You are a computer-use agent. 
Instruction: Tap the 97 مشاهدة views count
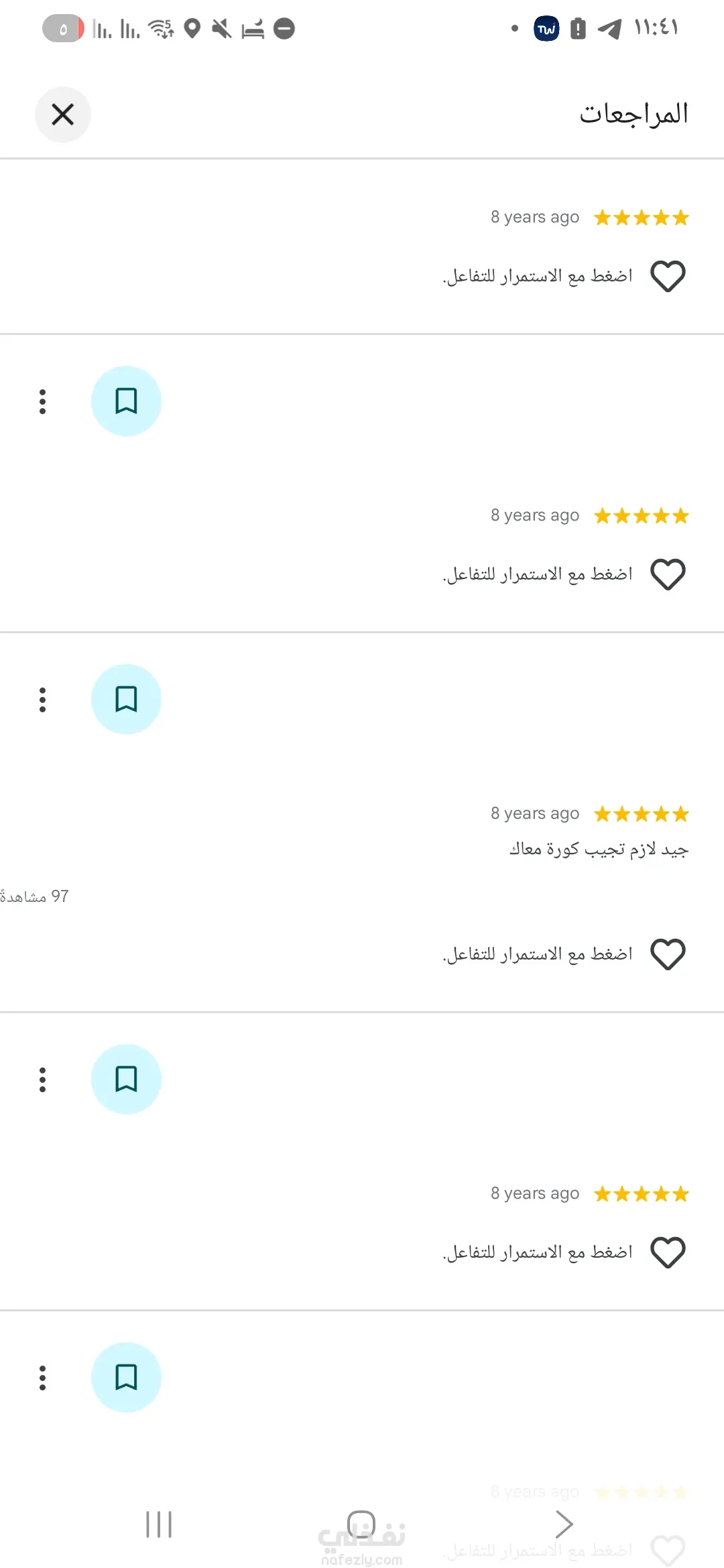tap(35, 896)
